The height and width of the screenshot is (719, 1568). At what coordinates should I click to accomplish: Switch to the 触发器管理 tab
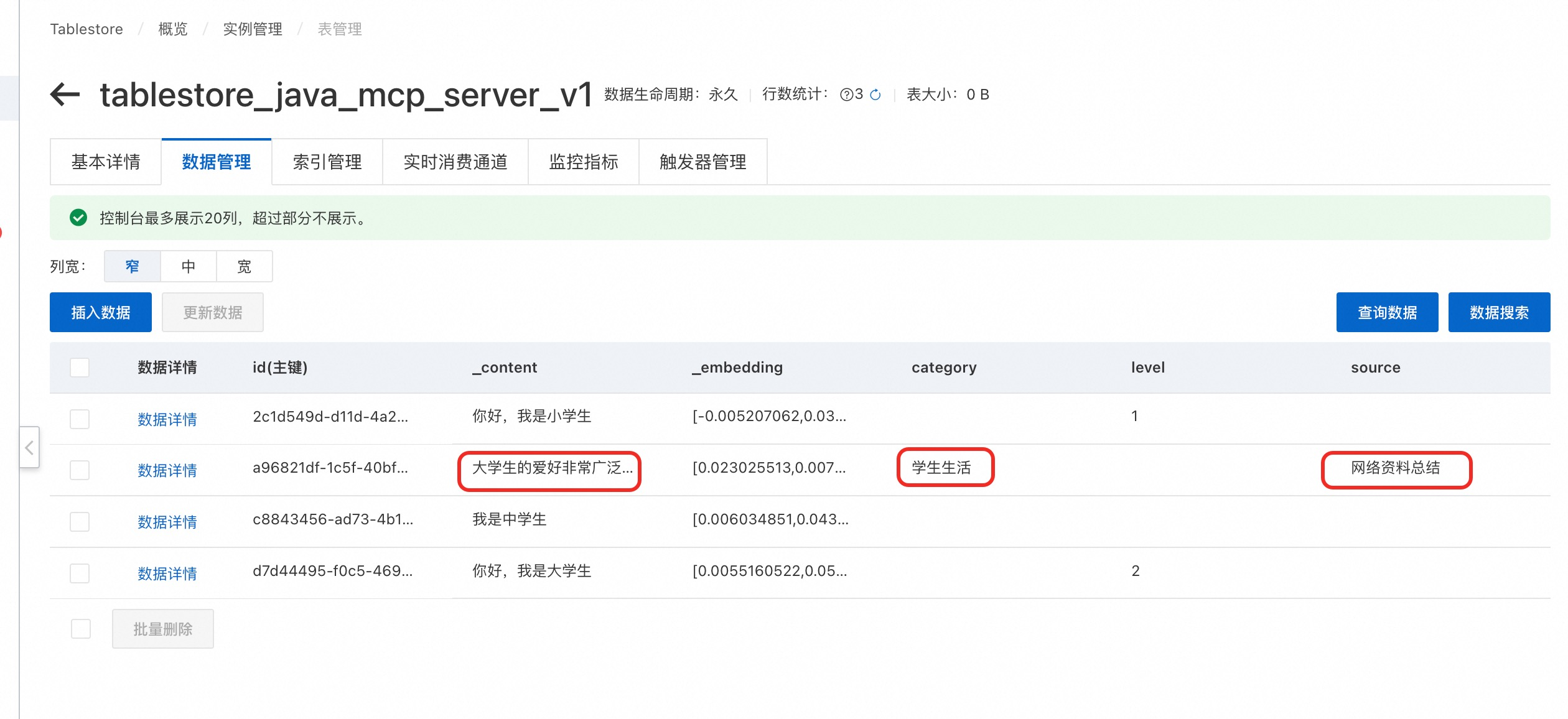[x=702, y=162]
